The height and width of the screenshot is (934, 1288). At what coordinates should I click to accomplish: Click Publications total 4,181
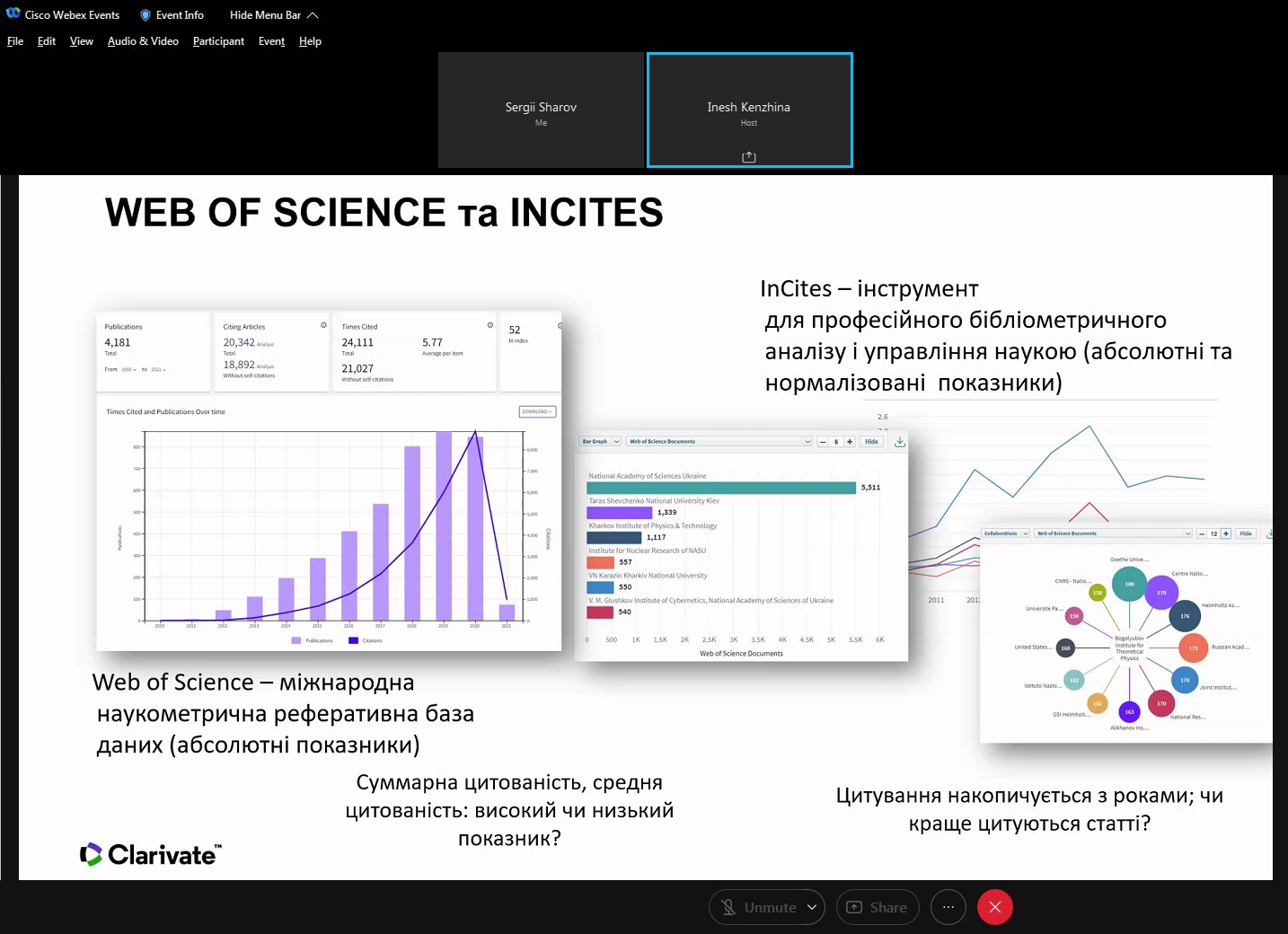118,342
